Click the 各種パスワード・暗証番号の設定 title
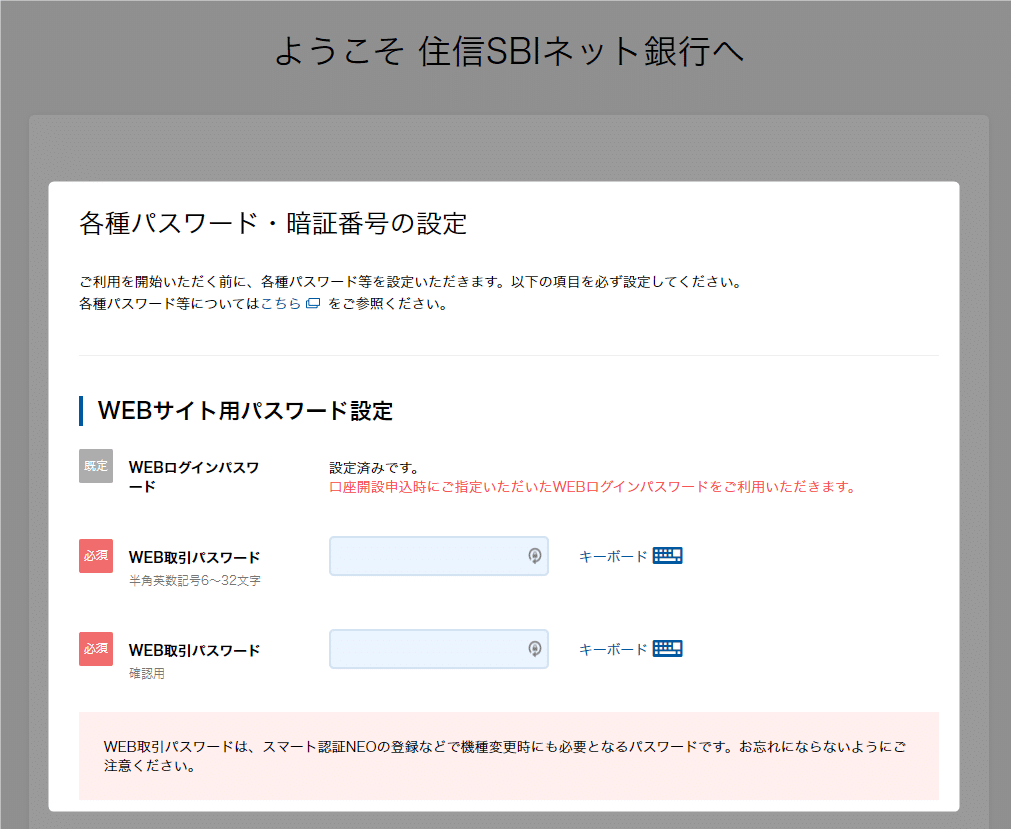The width and height of the screenshot is (1011, 829). [x=273, y=221]
